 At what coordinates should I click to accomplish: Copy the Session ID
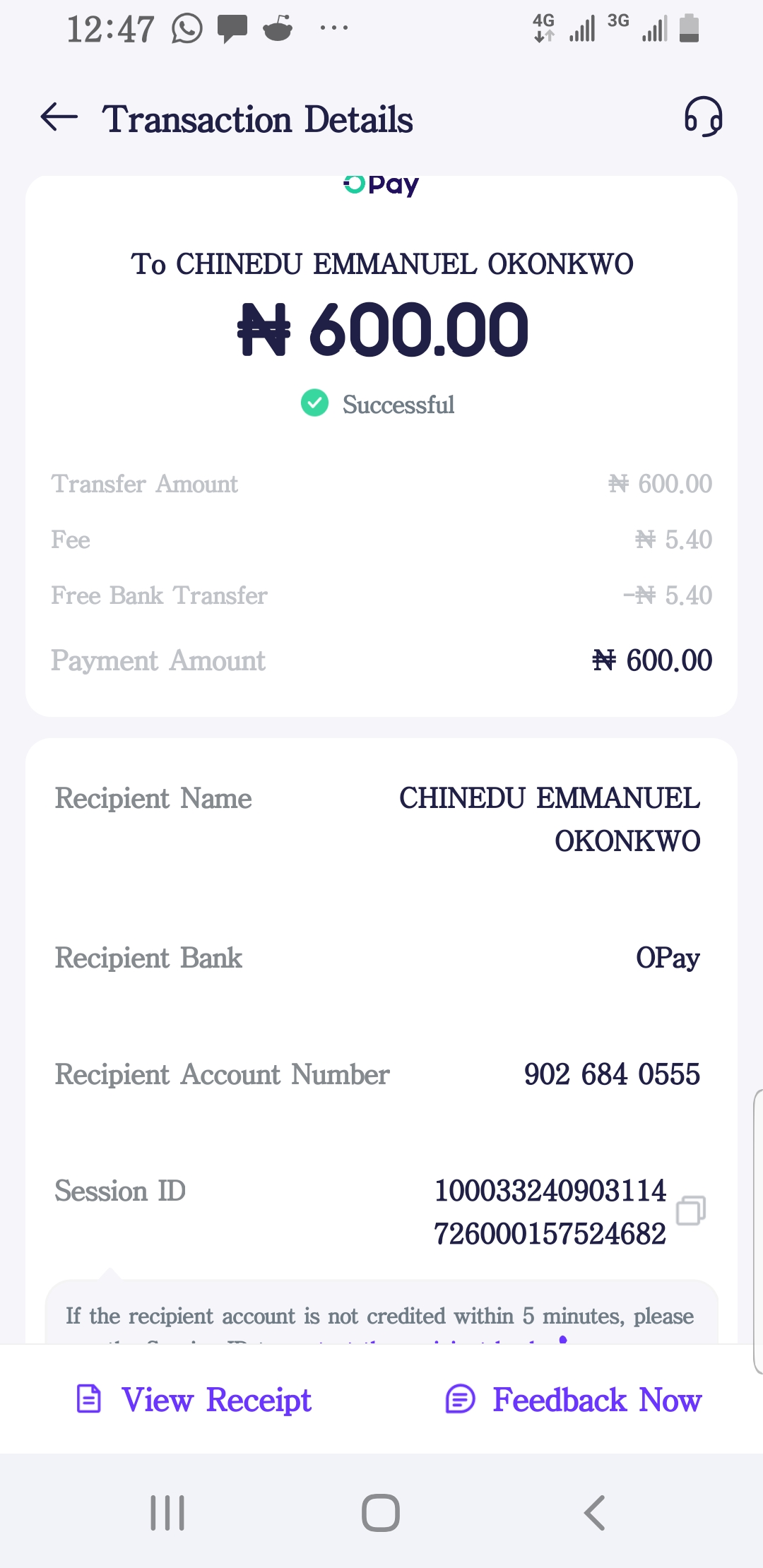pos(690,1211)
